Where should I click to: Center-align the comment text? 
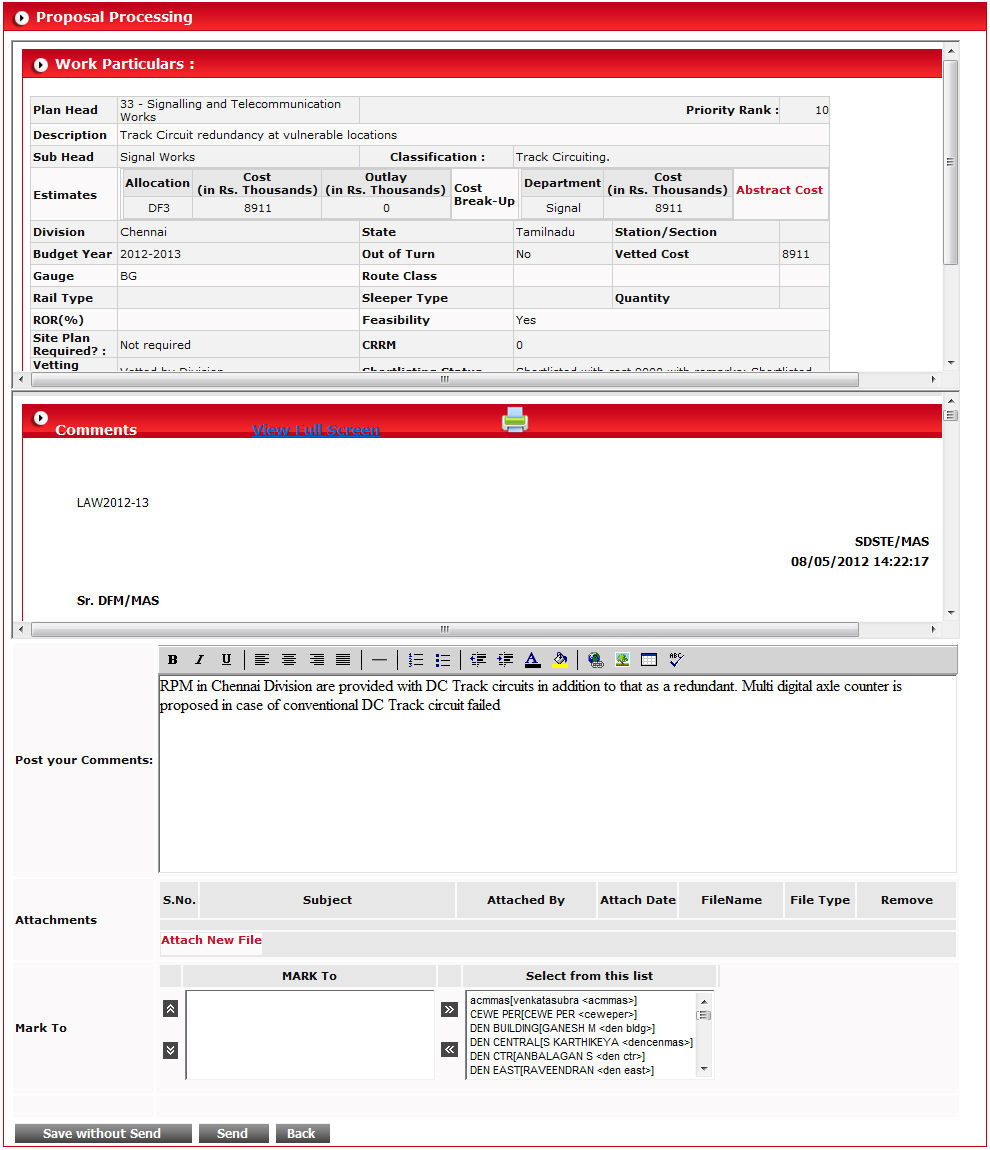[289, 660]
